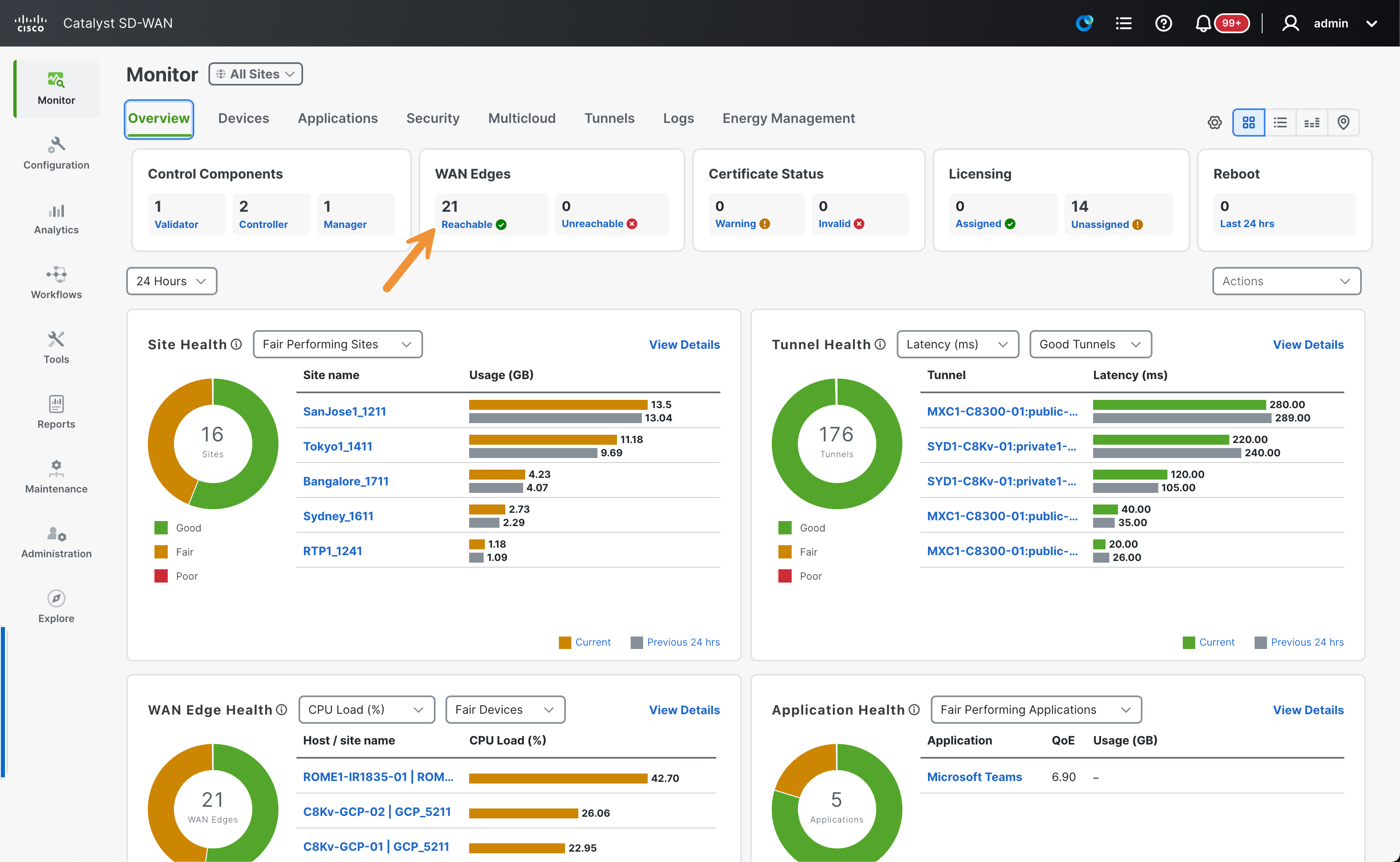Switch to the Security tab
1400x862 pixels.
click(x=433, y=118)
